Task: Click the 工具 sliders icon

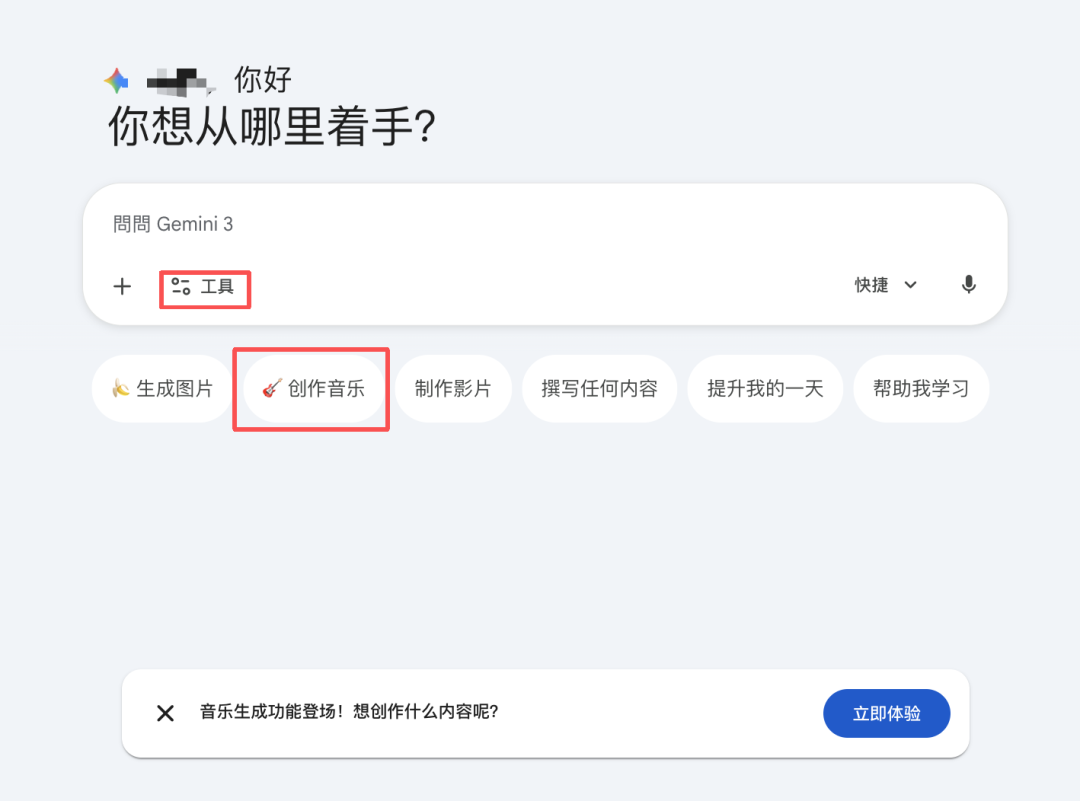Action: point(181,287)
